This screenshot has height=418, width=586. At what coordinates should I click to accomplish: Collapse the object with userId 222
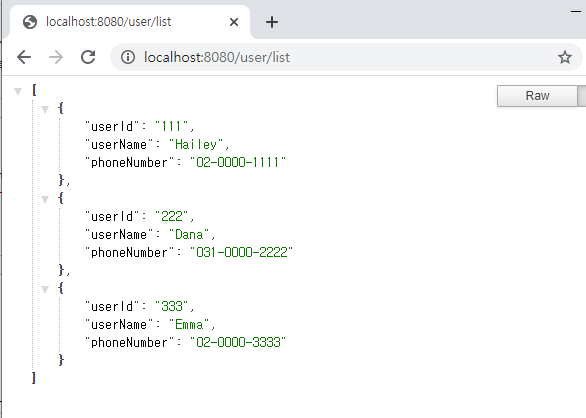[x=45, y=199]
